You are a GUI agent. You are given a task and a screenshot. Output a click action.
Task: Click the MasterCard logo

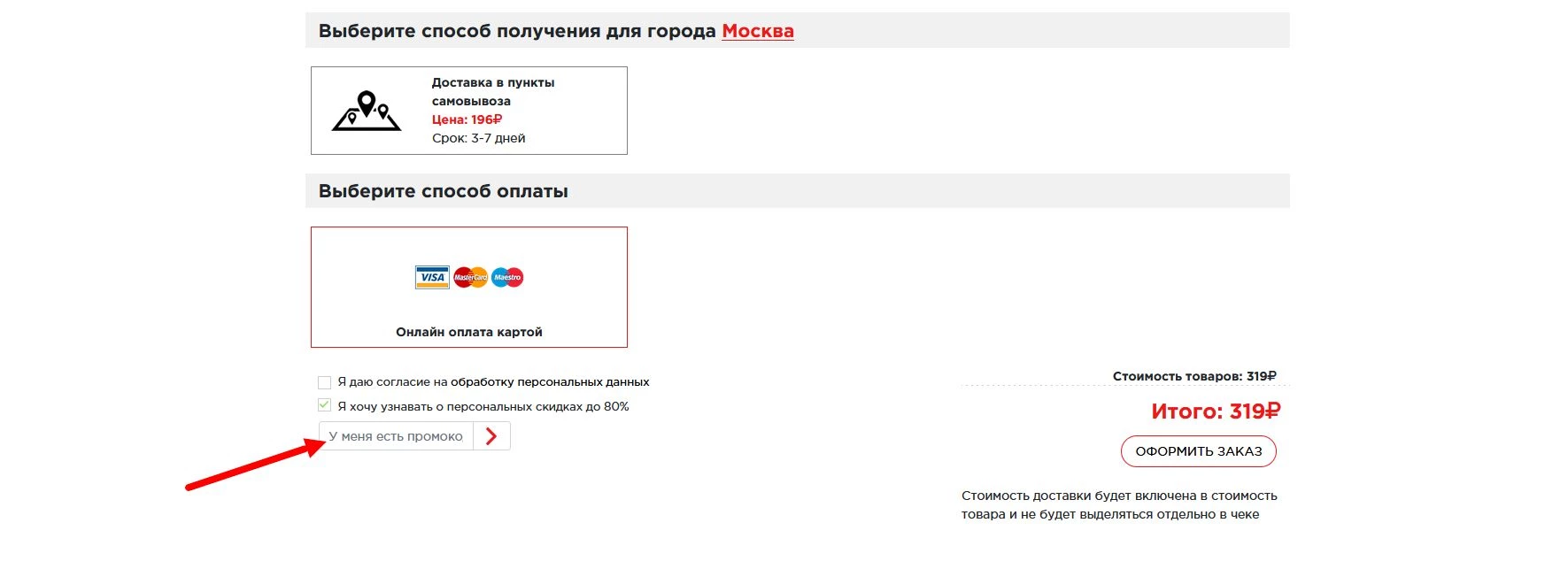pyautogui.click(x=471, y=278)
